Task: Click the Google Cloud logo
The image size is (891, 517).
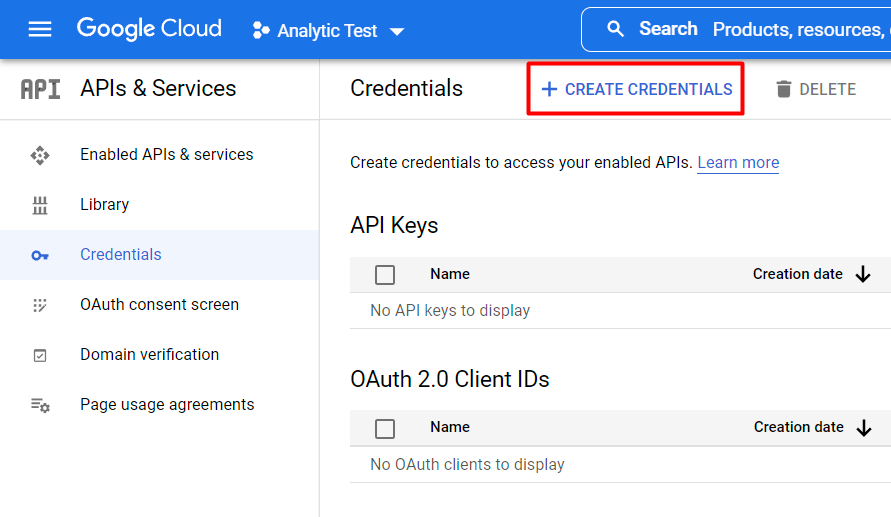Action: [x=149, y=29]
